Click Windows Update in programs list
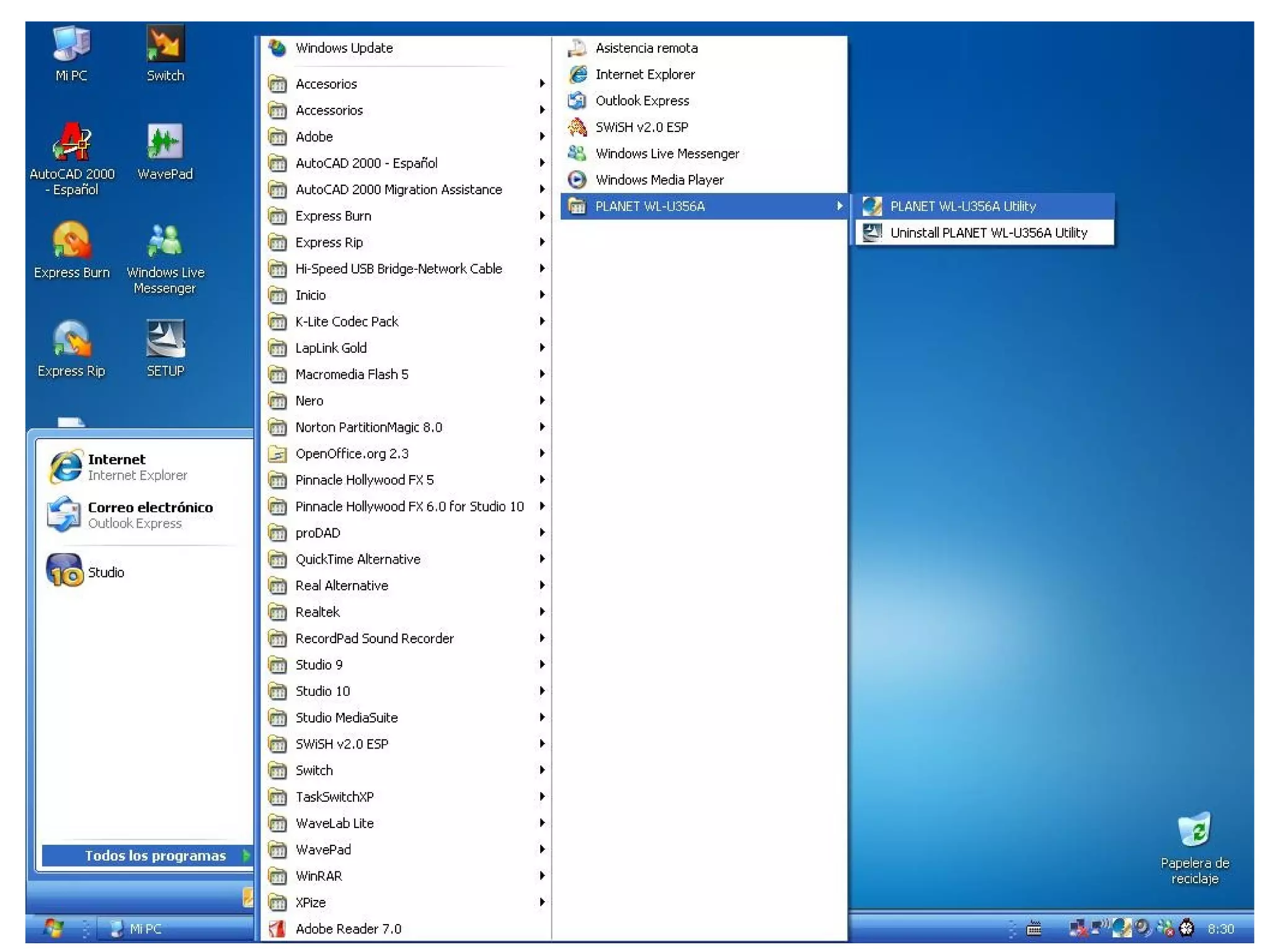This screenshot has width=1270, height=952. (344, 48)
